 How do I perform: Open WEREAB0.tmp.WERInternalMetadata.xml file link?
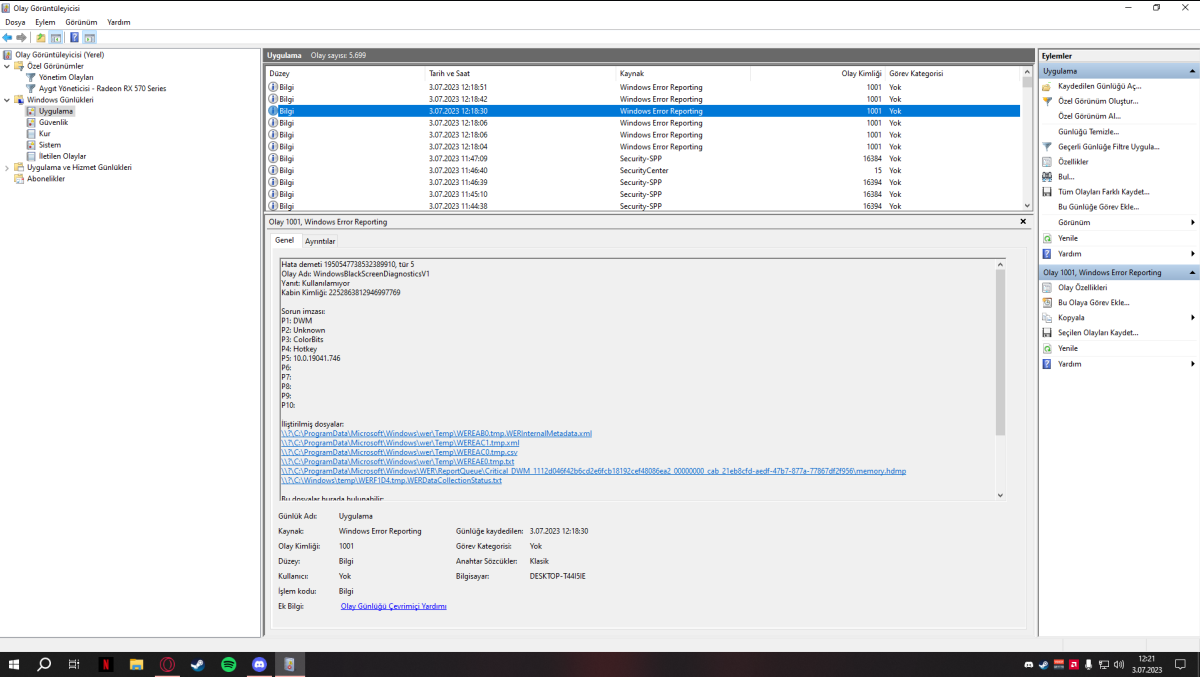436,434
